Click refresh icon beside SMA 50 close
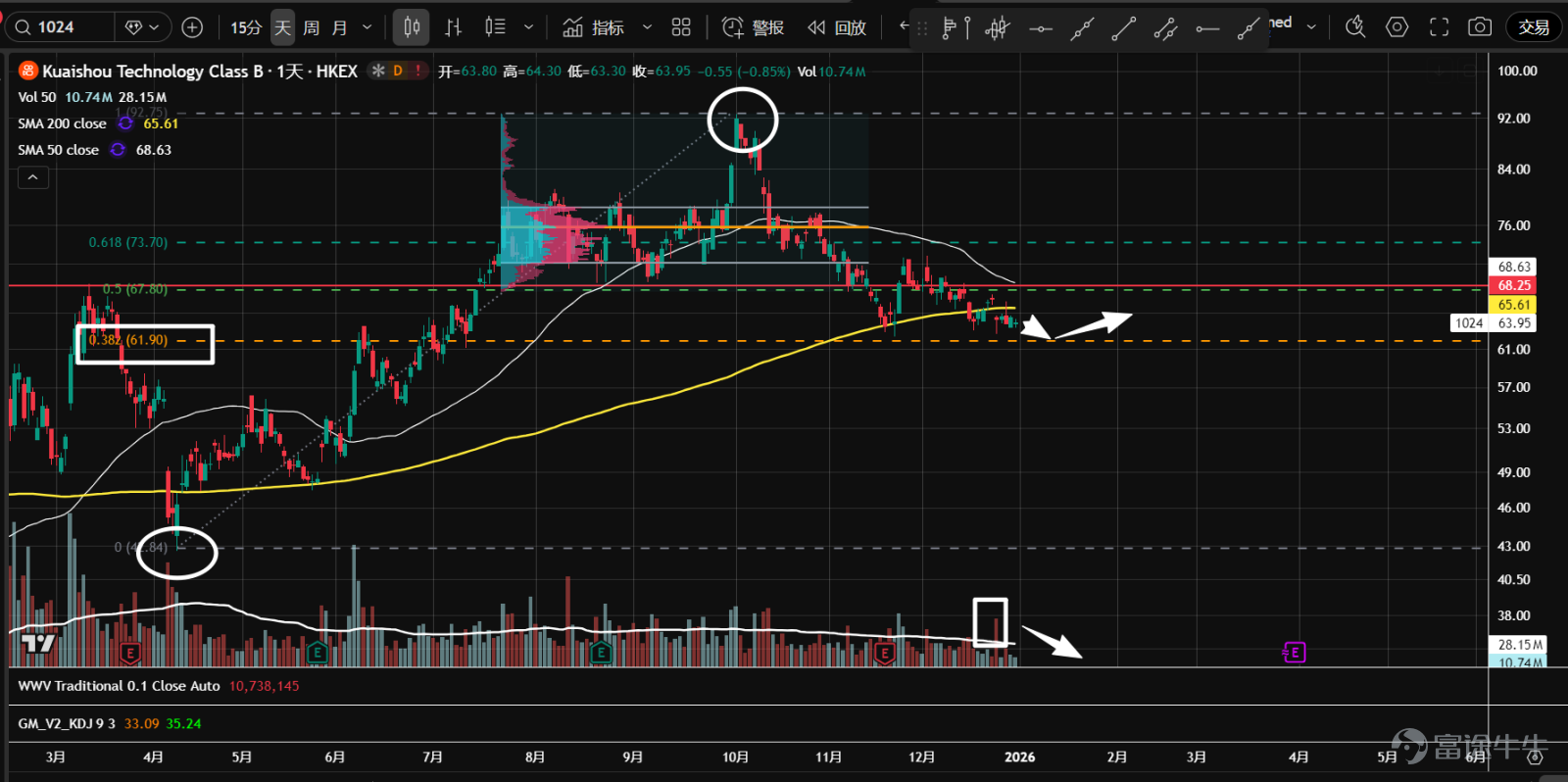 click(118, 150)
